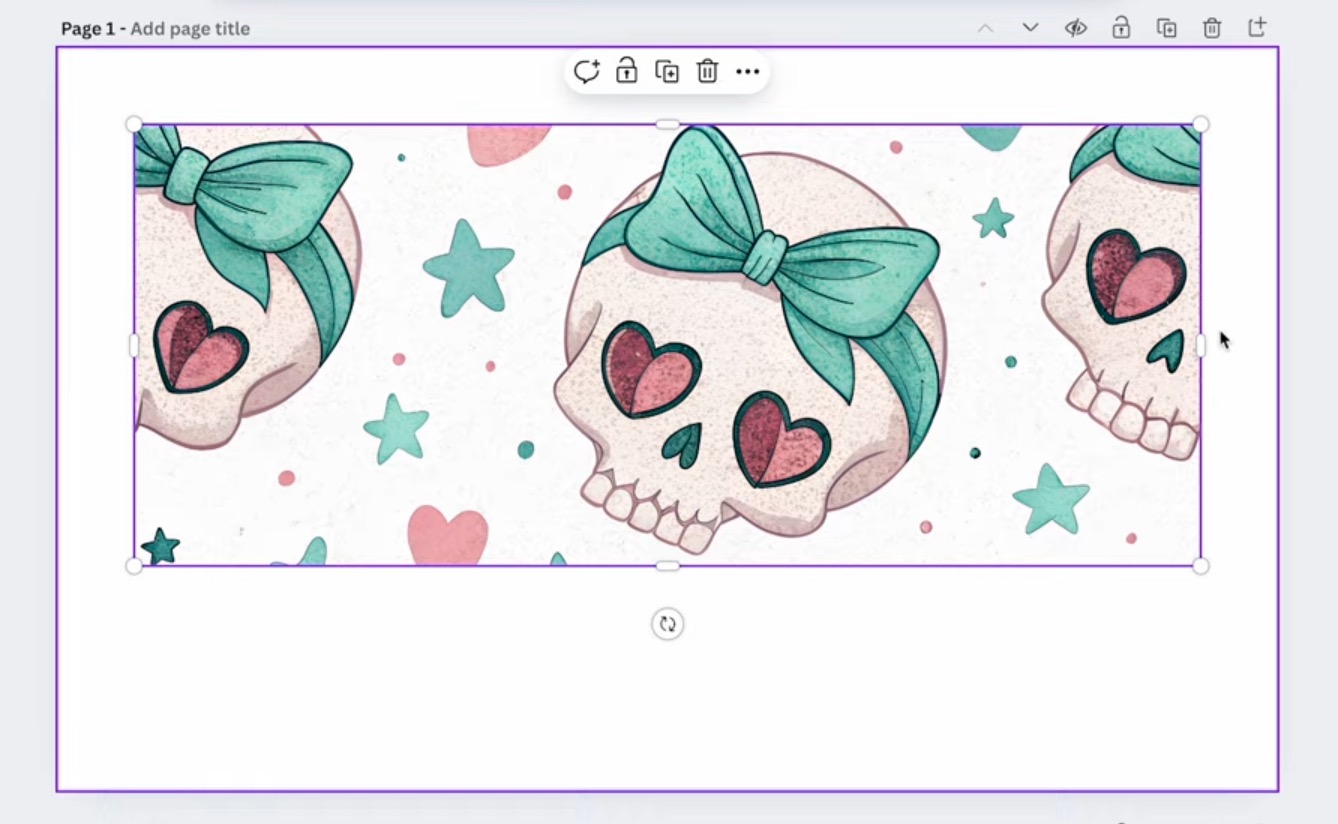Add a new page using the plus-page icon

1257,28
